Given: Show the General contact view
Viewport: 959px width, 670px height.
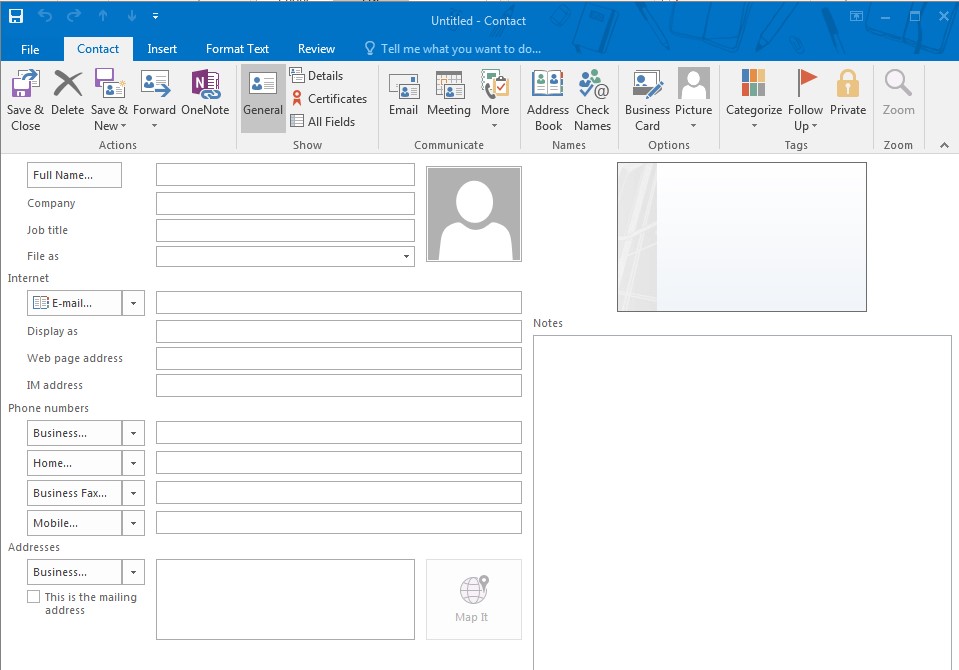Looking at the screenshot, I should coord(263,99).
